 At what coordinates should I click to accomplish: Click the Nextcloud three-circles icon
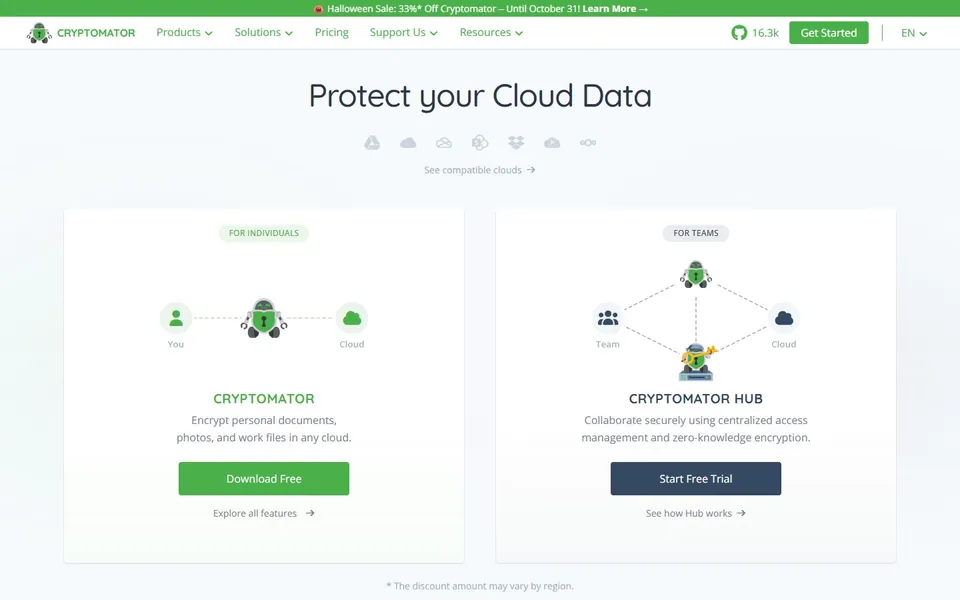[588, 143]
